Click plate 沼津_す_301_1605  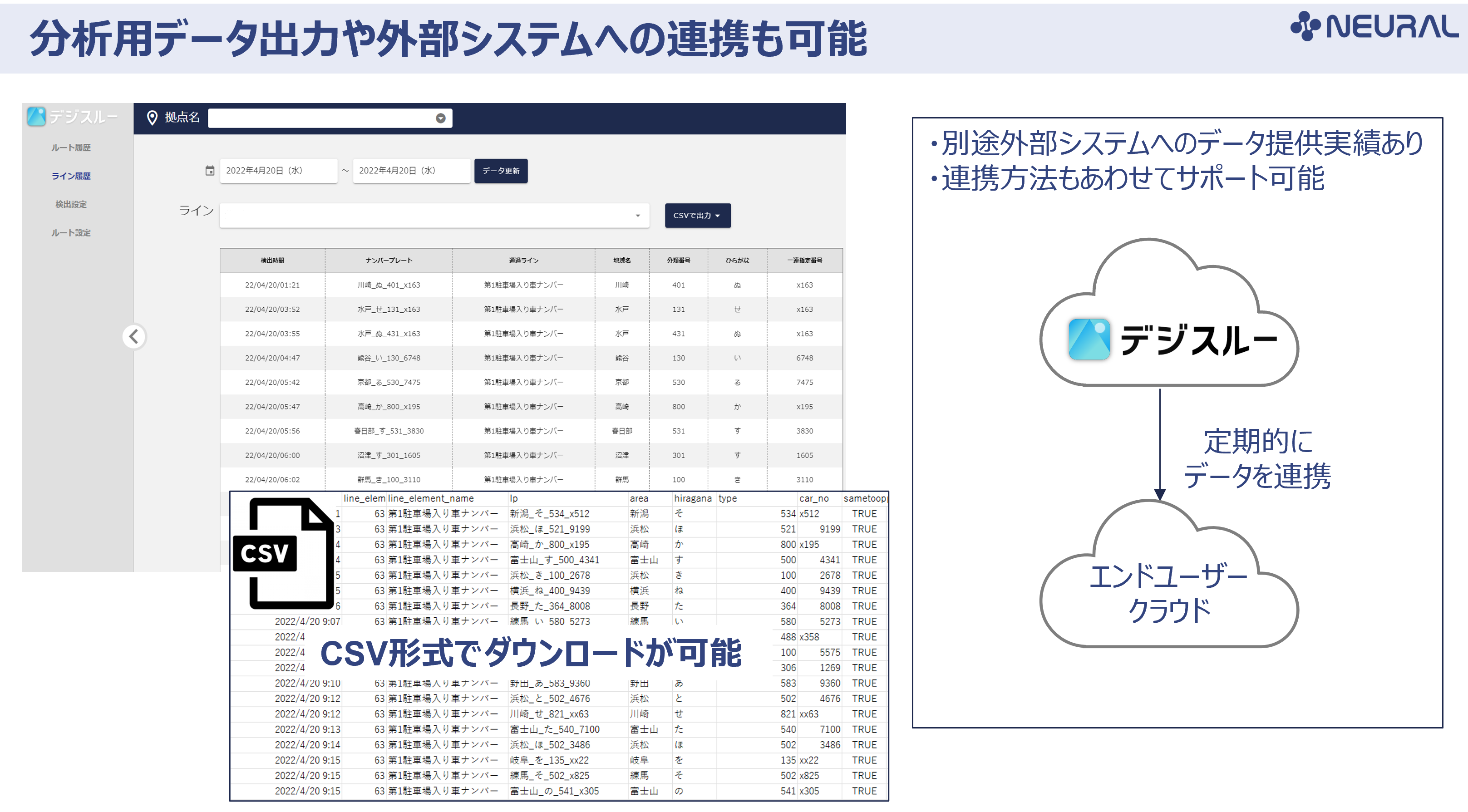pos(389,455)
